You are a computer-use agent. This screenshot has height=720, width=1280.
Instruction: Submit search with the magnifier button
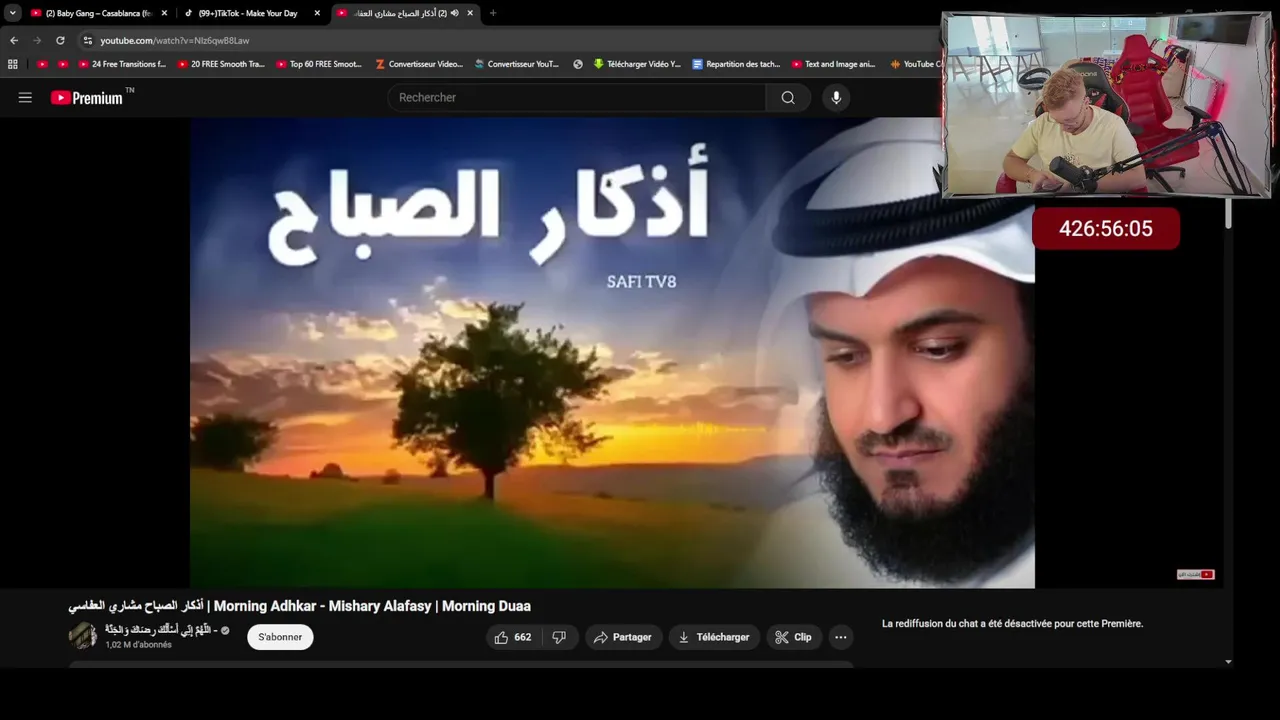788,97
